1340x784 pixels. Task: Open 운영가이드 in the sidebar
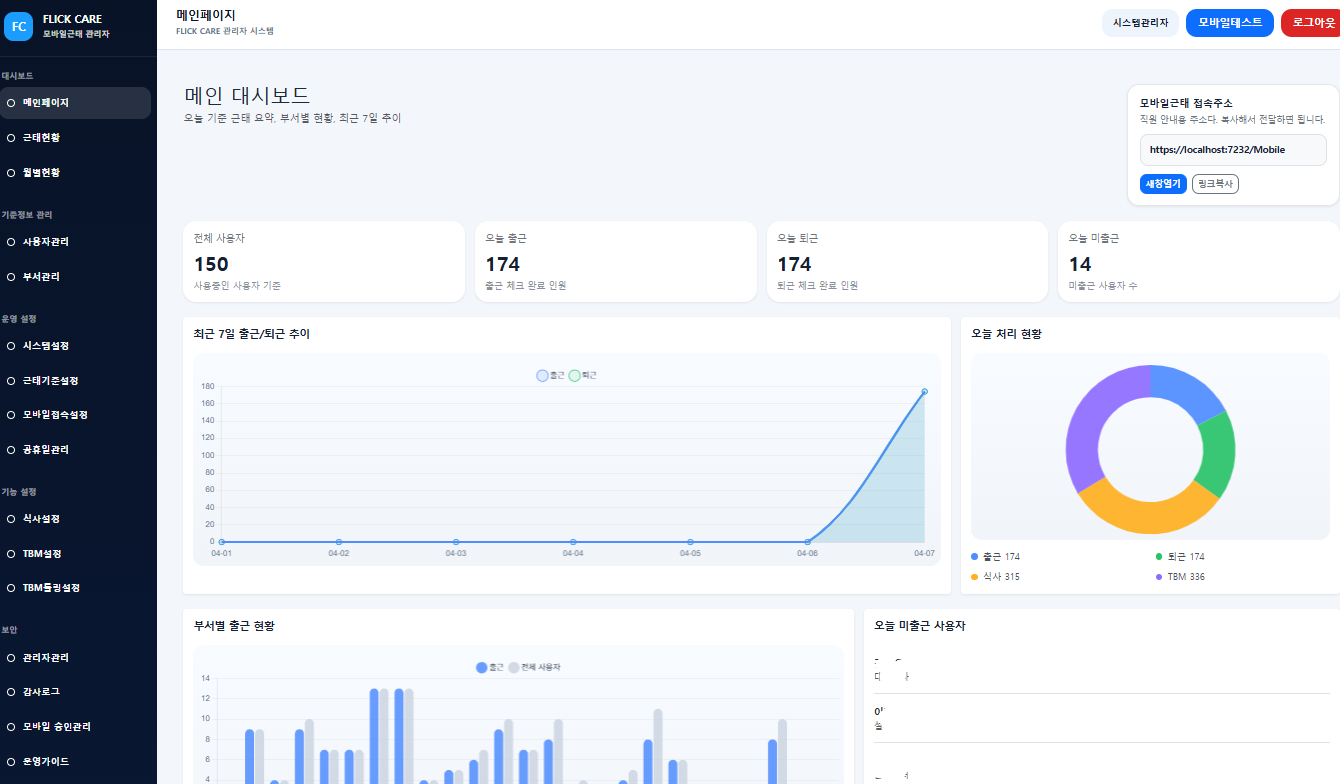click(x=76, y=761)
